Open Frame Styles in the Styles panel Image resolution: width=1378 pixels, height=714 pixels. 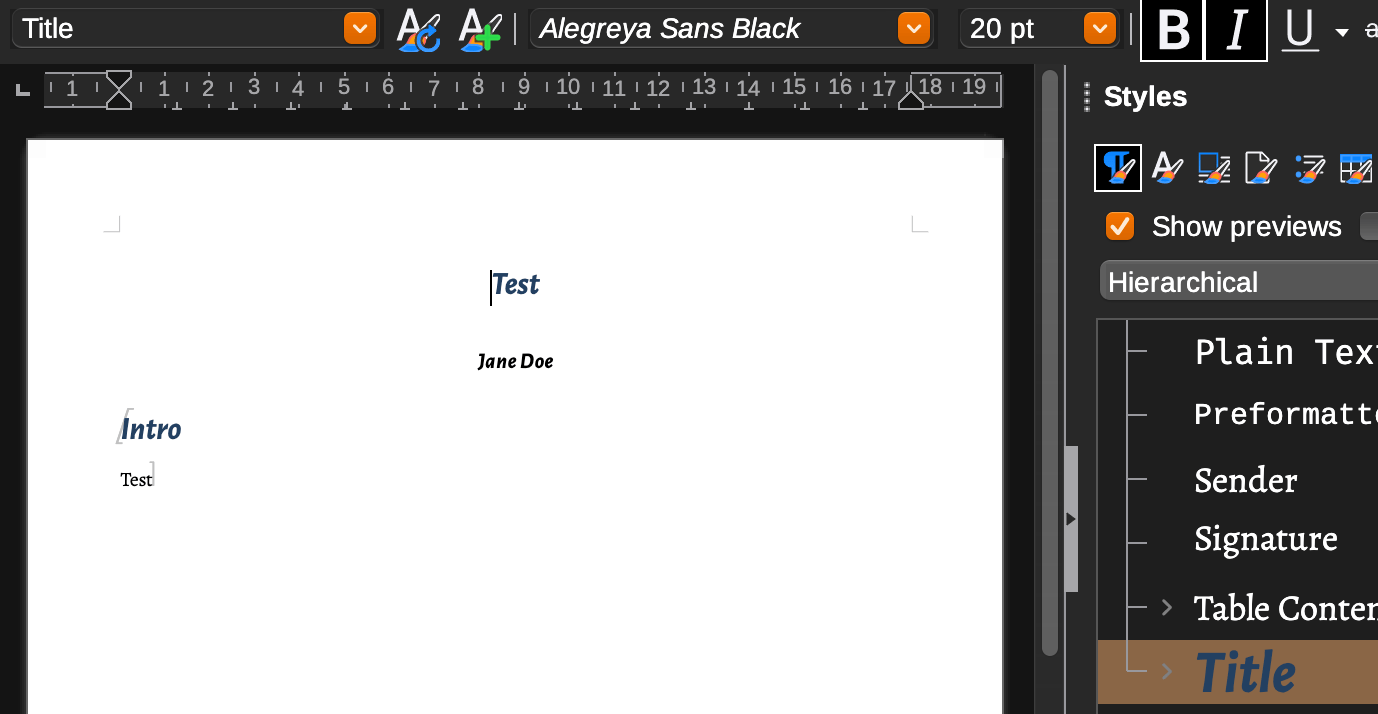click(1214, 168)
